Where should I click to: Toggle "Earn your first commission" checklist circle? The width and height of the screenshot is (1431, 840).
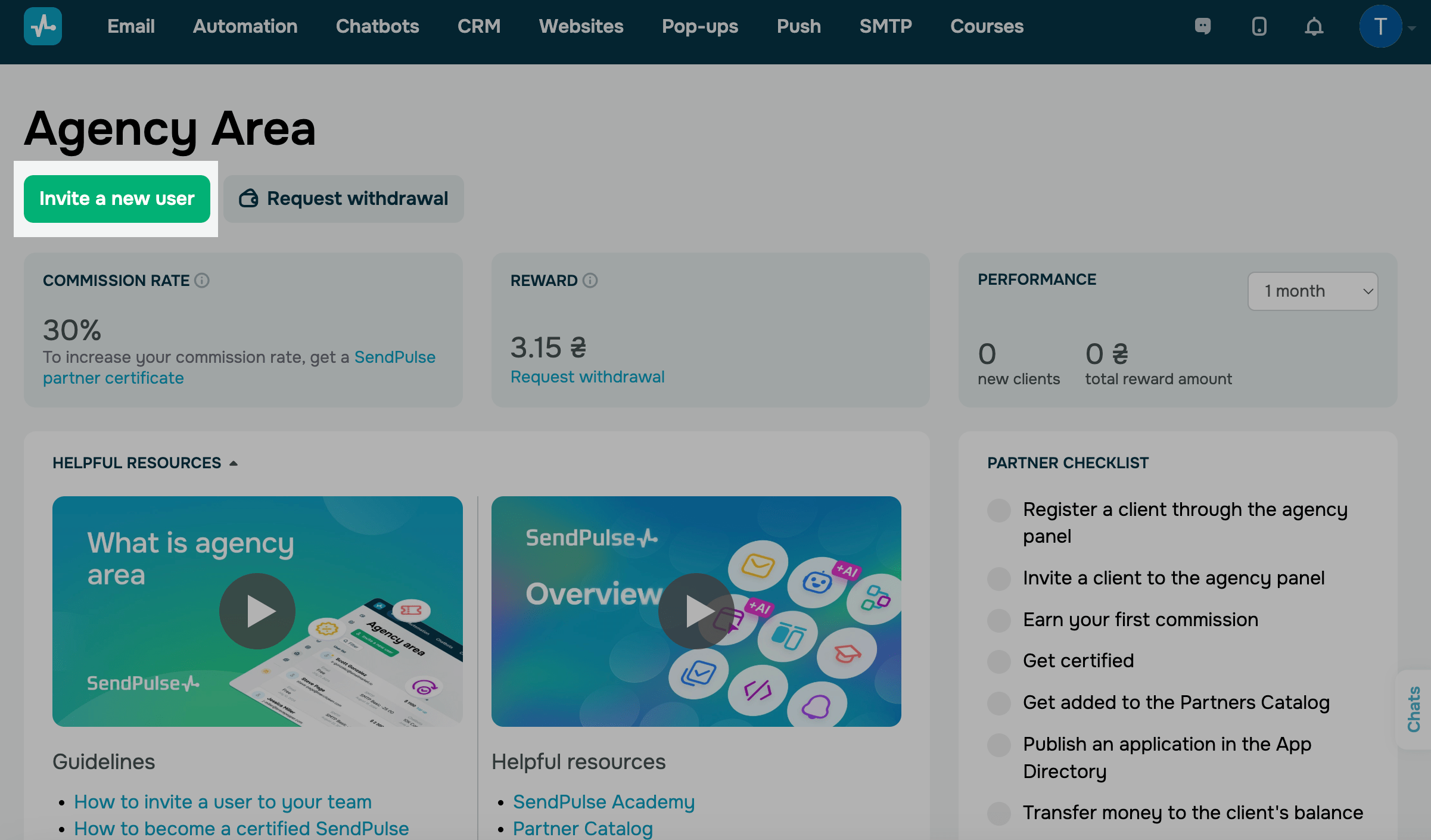coord(999,620)
